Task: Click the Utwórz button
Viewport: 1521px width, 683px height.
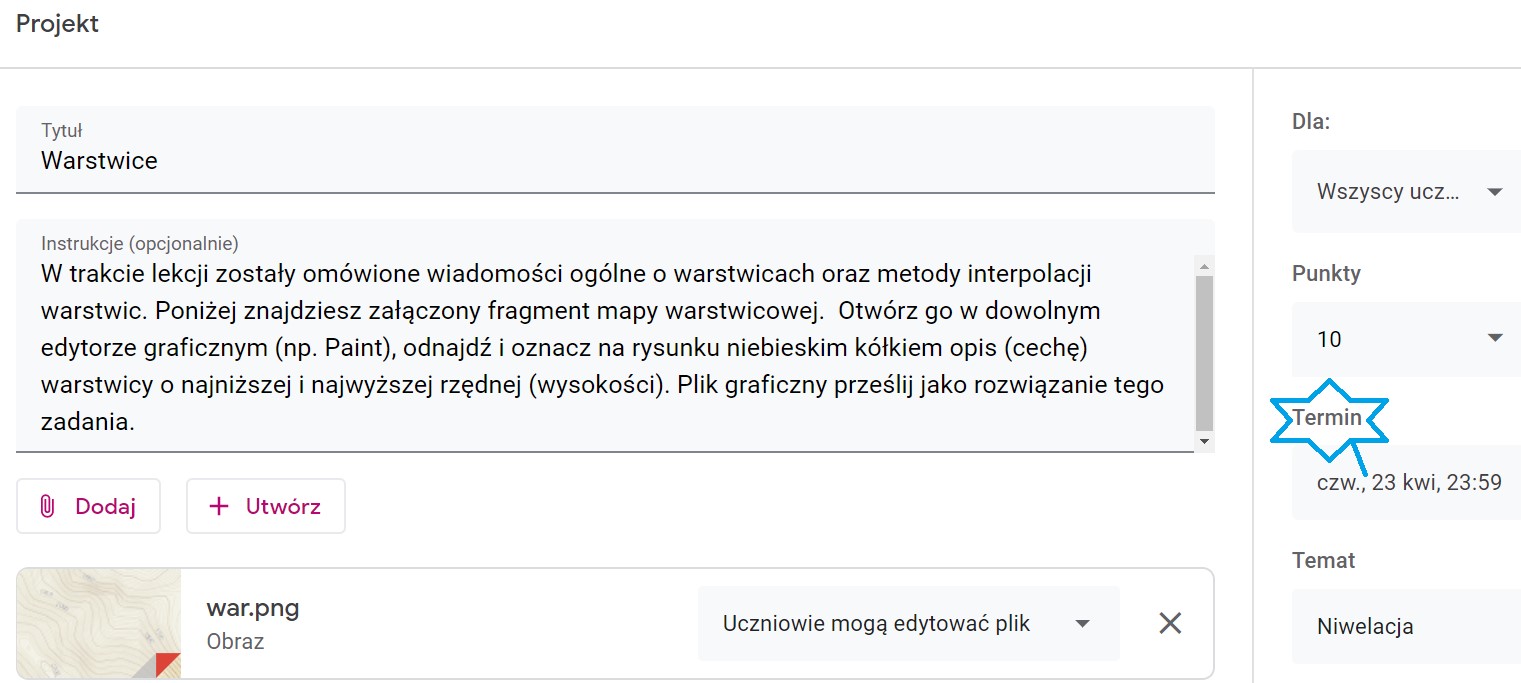Action: click(x=266, y=506)
